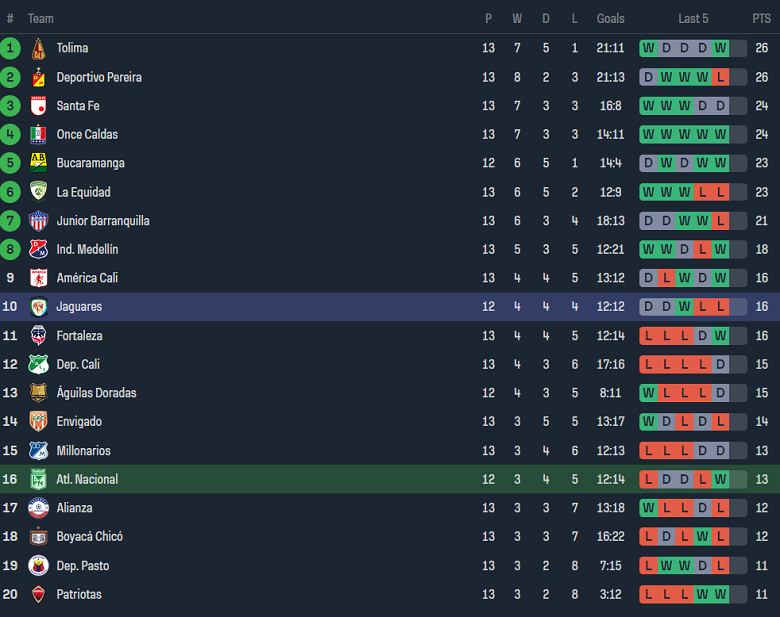Click the Deportivo Pereira team logo

coord(39,77)
